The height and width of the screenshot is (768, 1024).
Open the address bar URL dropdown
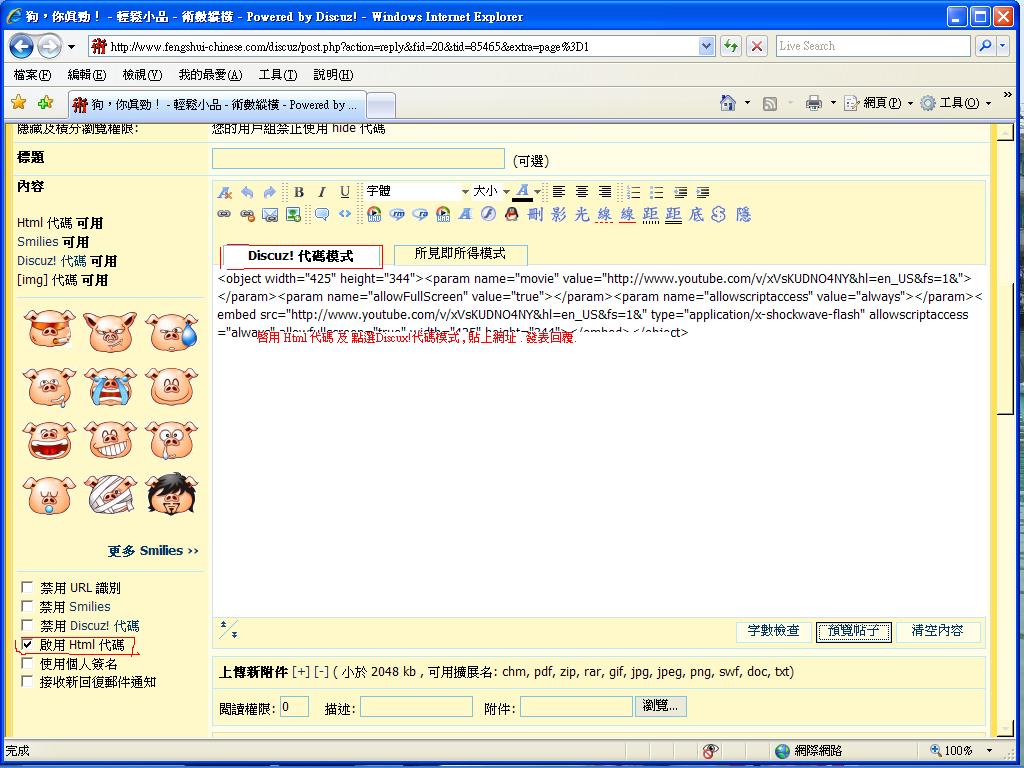coord(707,46)
